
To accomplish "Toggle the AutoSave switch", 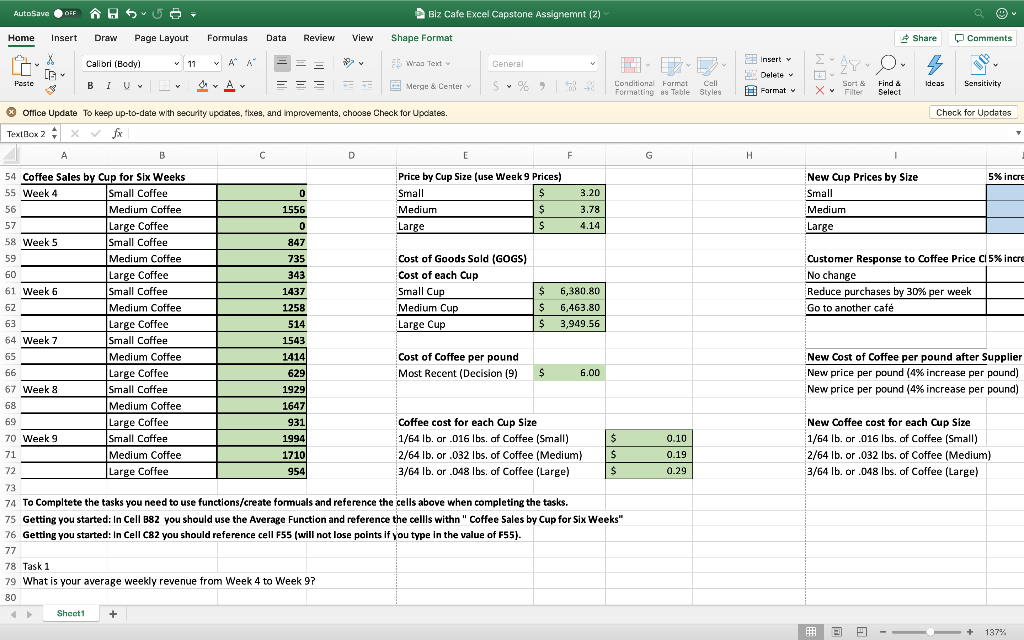I will [x=67, y=13].
